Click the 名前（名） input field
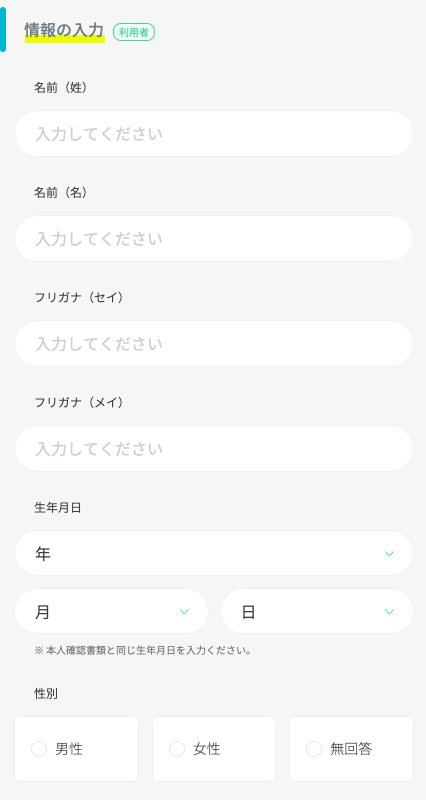The height and width of the screenshot is (800, 426). [x=214, y=239]
